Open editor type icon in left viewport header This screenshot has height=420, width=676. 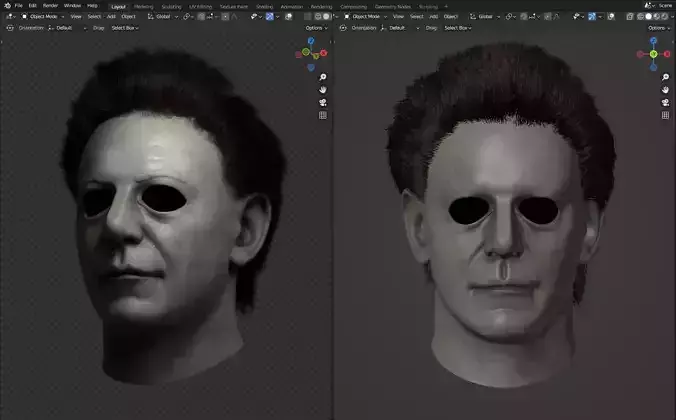tap(10, 16)
